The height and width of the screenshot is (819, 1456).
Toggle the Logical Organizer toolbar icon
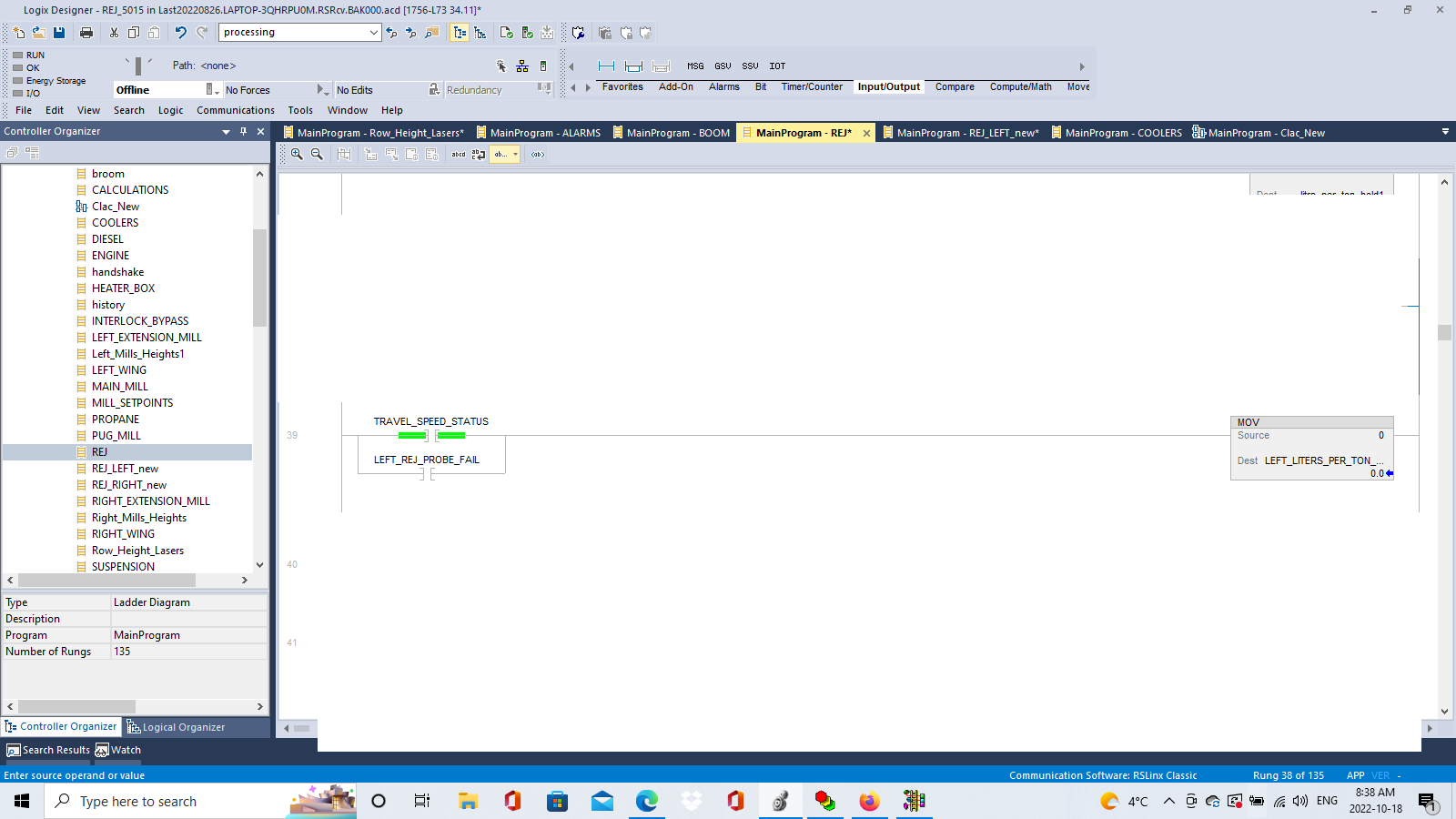click(x=480, y=33)
